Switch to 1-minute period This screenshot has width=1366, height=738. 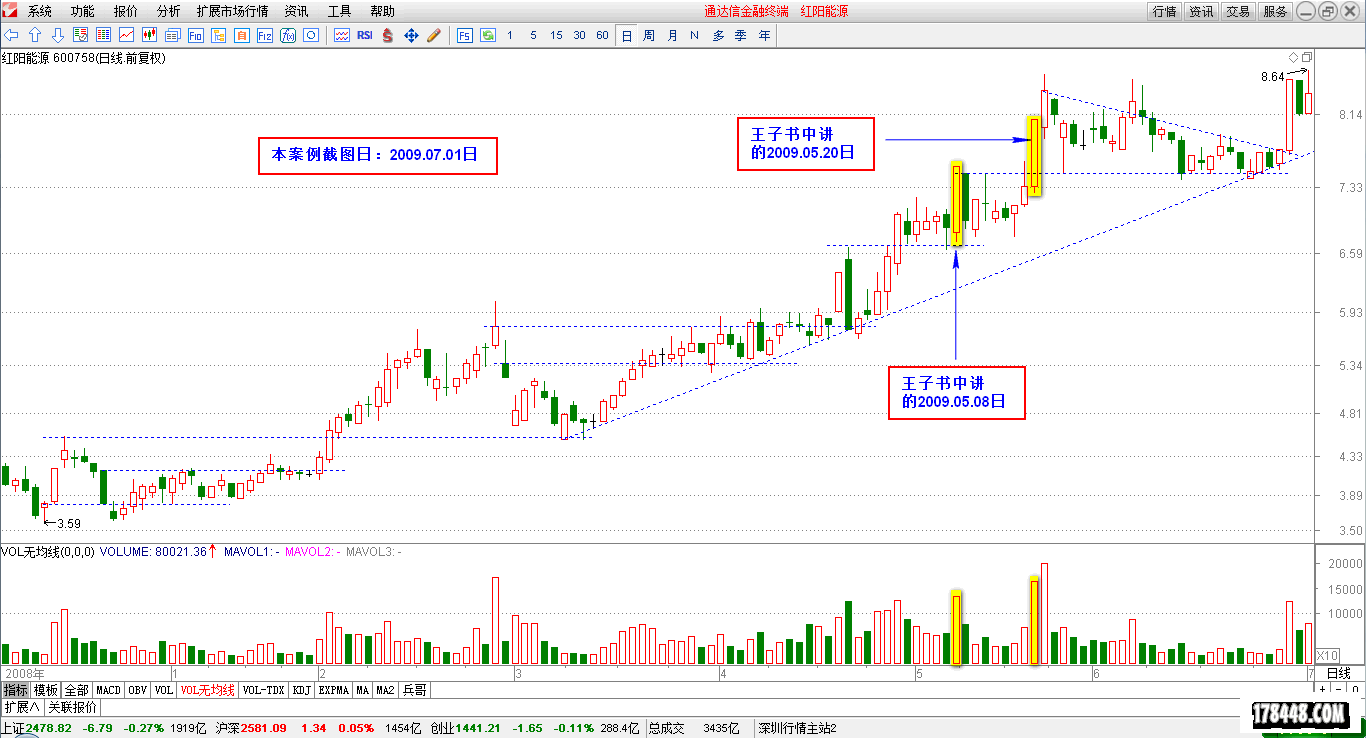[x=510, y=35]
